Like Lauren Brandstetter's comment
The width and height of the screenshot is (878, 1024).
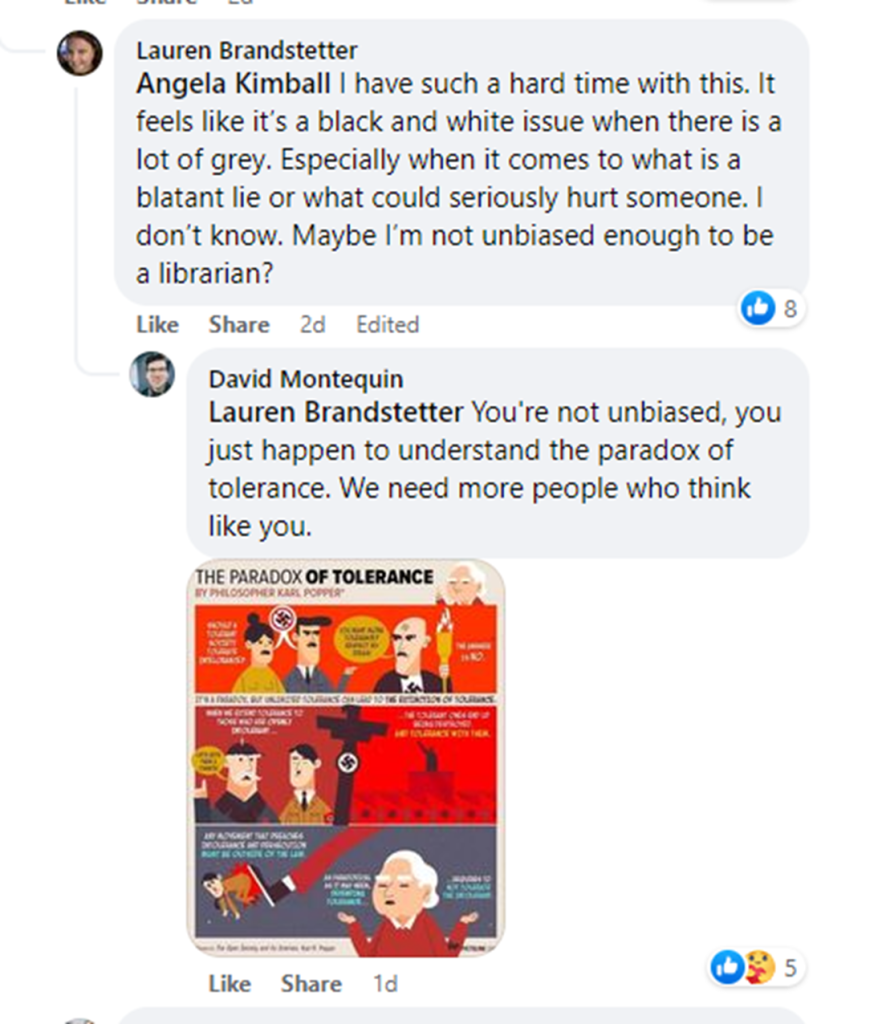[157, 325]
